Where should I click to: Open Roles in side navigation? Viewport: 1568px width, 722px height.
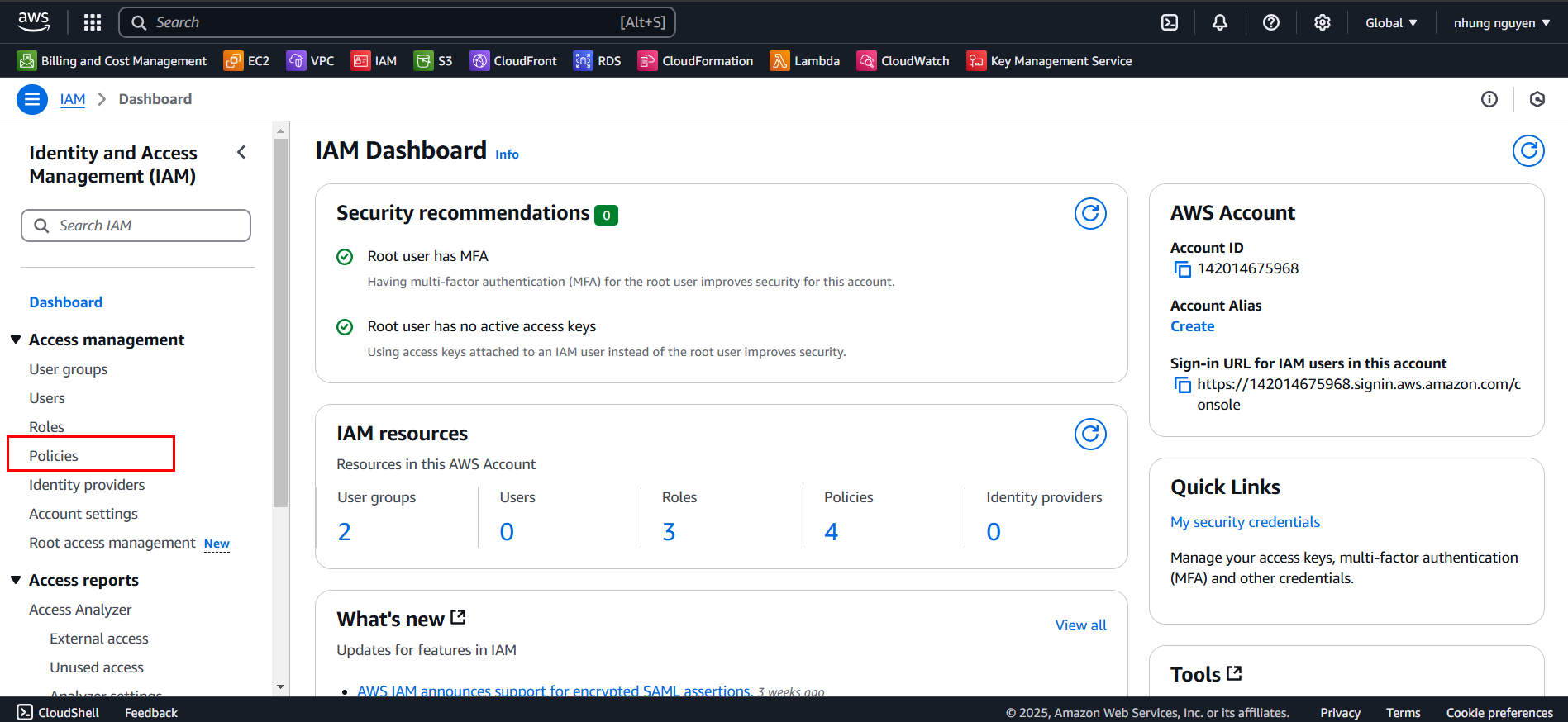coord(46,427)
